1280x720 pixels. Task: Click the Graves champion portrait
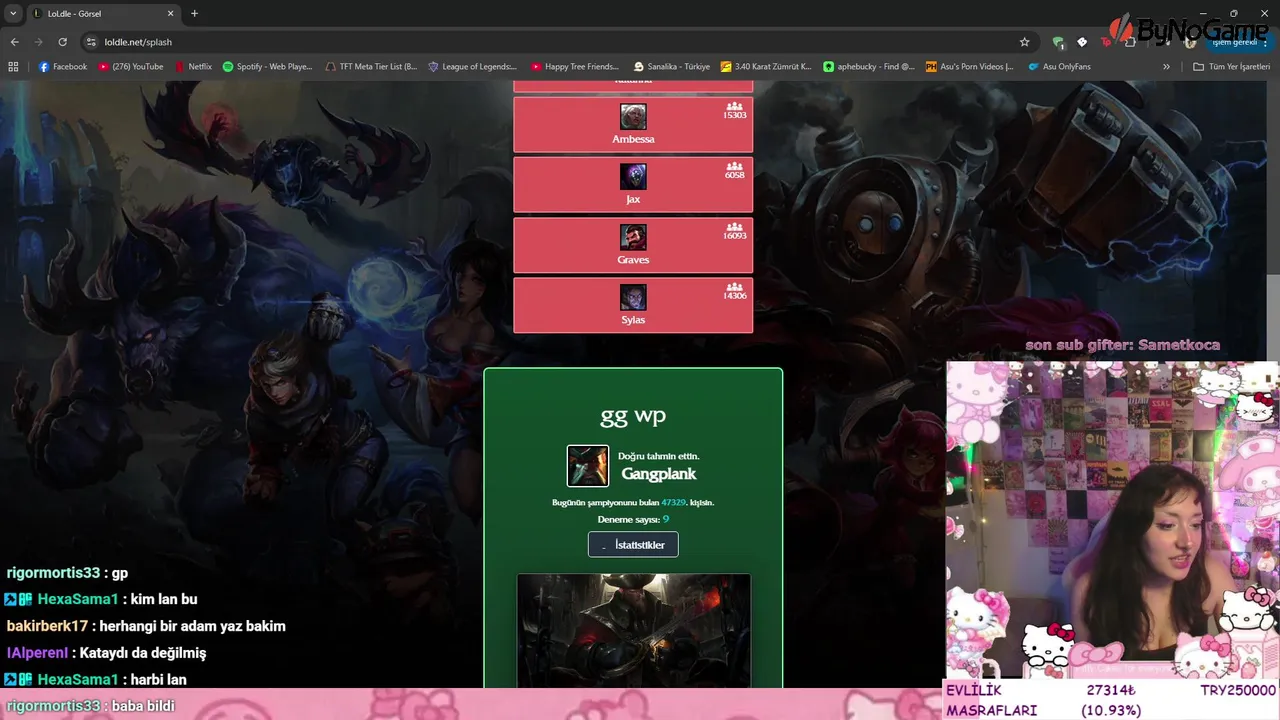pos(633,237)
